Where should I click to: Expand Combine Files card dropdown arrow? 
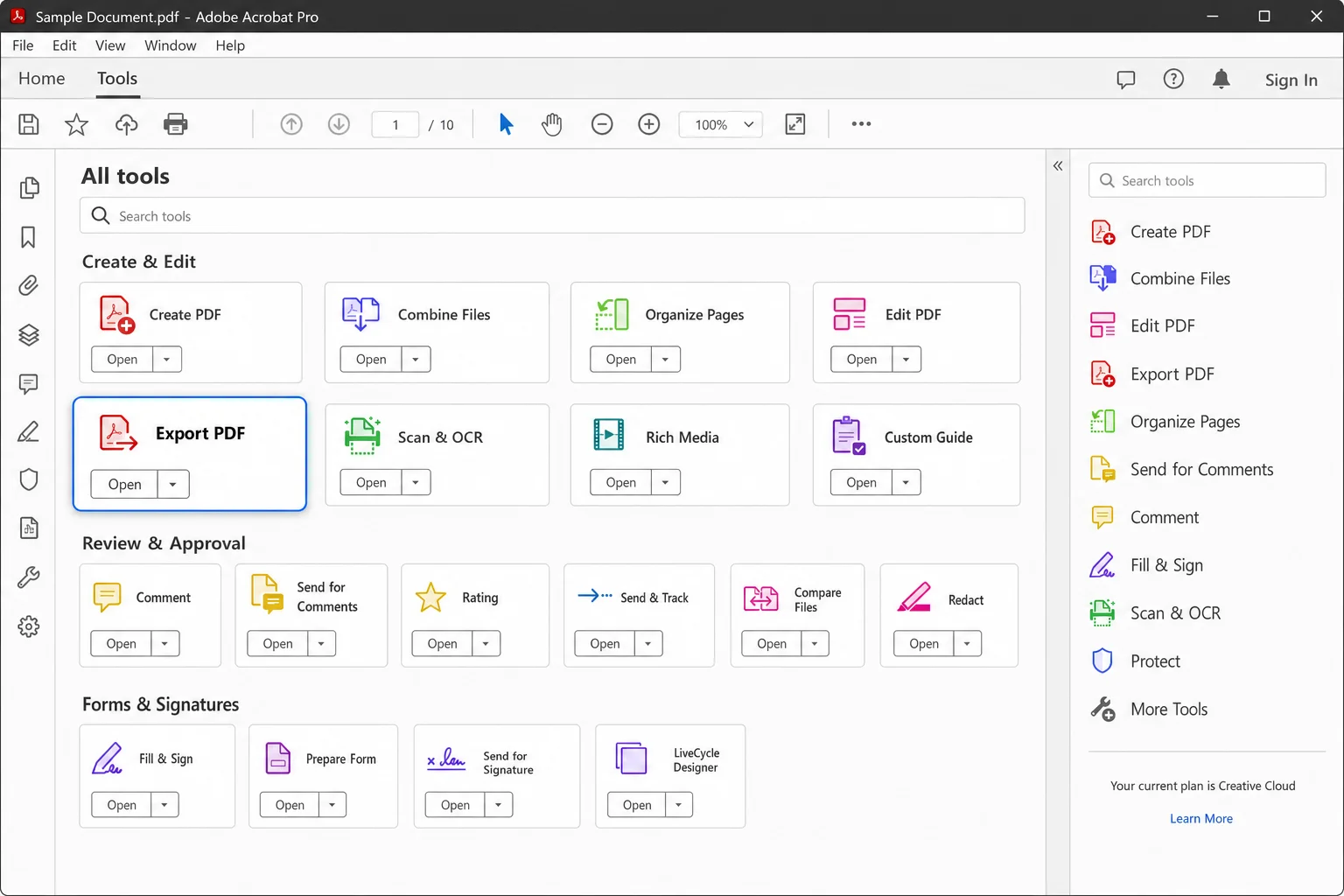tap(416, 360)
